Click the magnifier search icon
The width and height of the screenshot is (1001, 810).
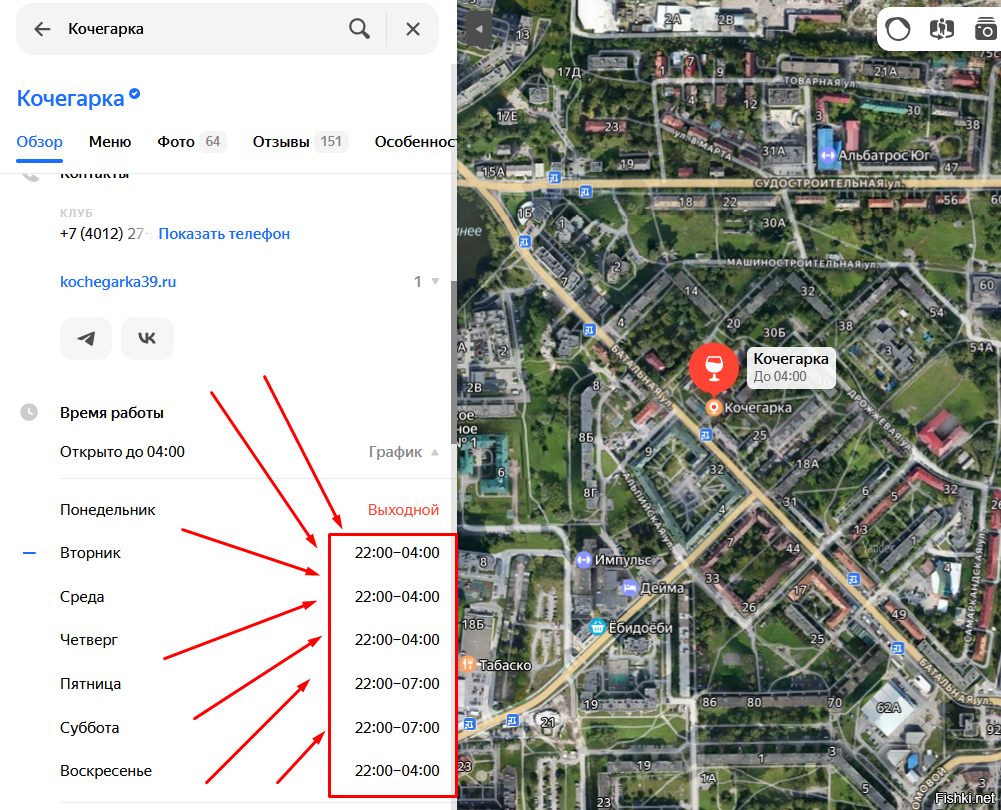click(359, 29)
